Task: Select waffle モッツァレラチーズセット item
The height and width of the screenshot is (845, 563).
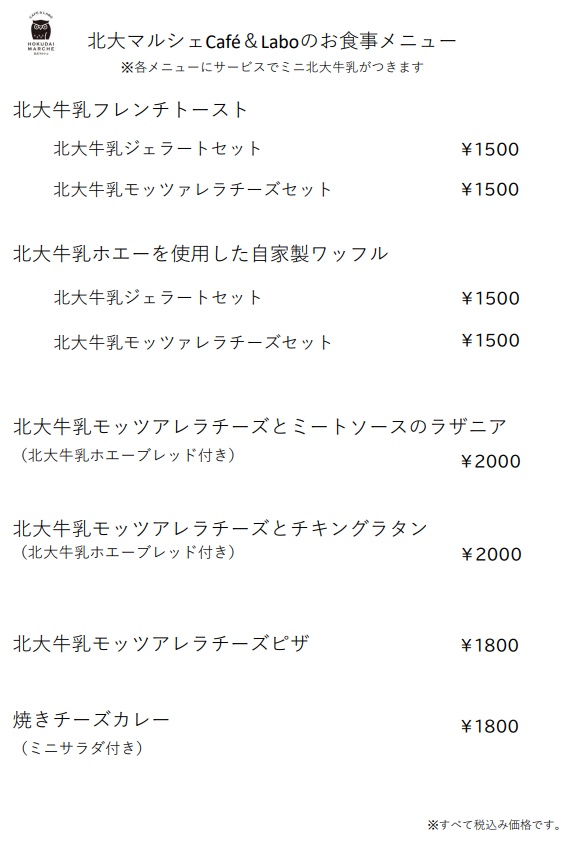Action: click(192, 342)
